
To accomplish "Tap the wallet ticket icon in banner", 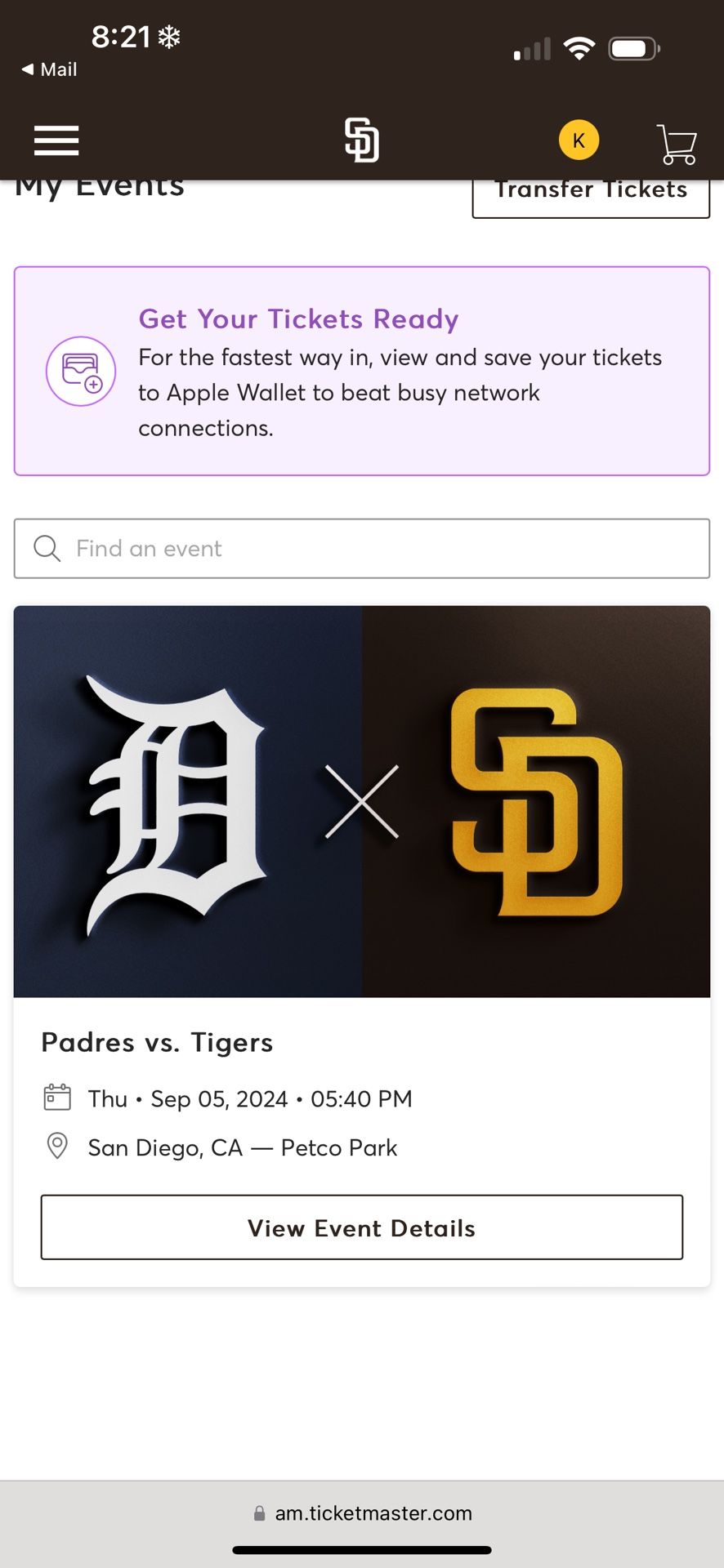I will 81,371.
